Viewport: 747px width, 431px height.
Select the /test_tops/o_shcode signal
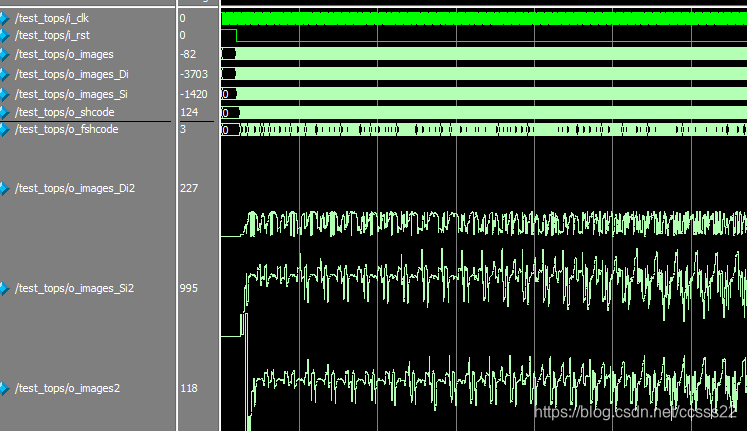coord(65,113)
